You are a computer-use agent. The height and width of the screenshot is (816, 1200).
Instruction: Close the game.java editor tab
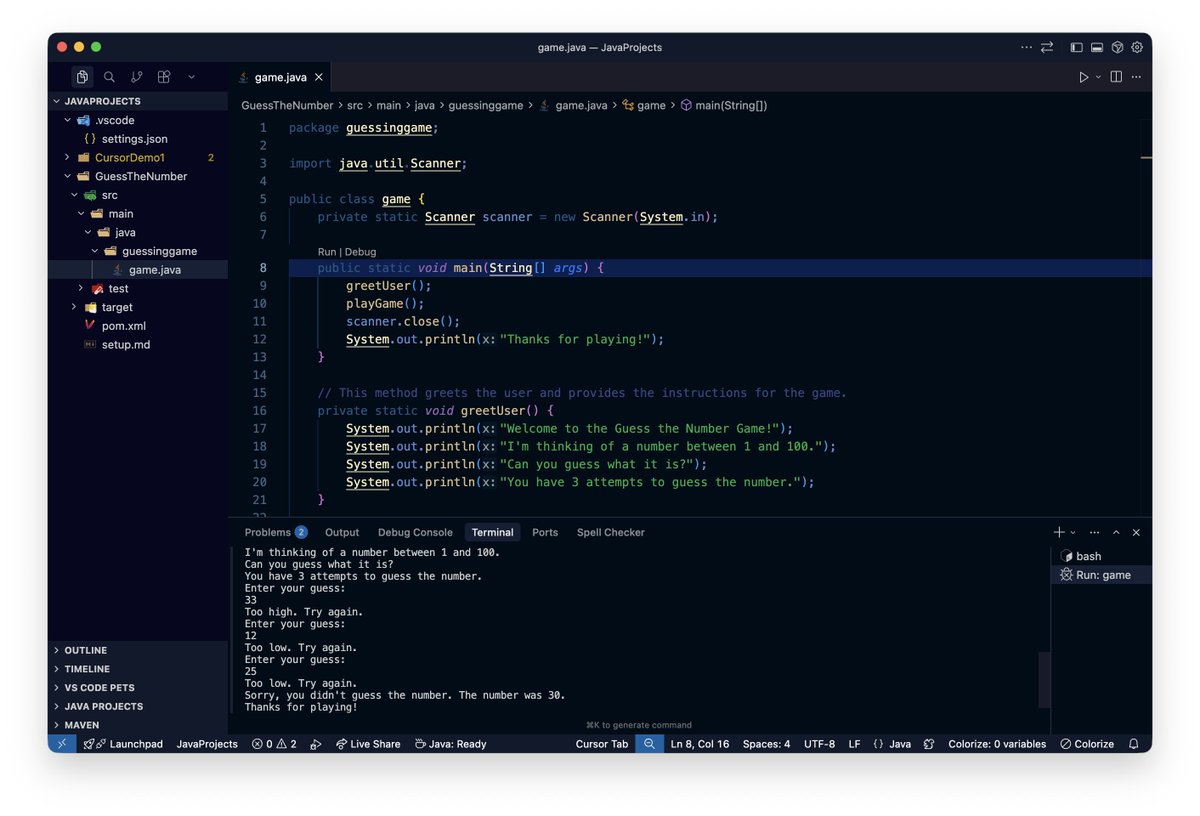[x=320, y=77]
